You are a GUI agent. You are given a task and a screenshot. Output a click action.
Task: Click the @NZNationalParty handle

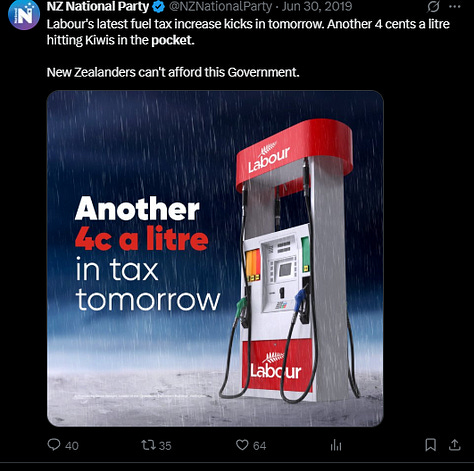(220, 7)
